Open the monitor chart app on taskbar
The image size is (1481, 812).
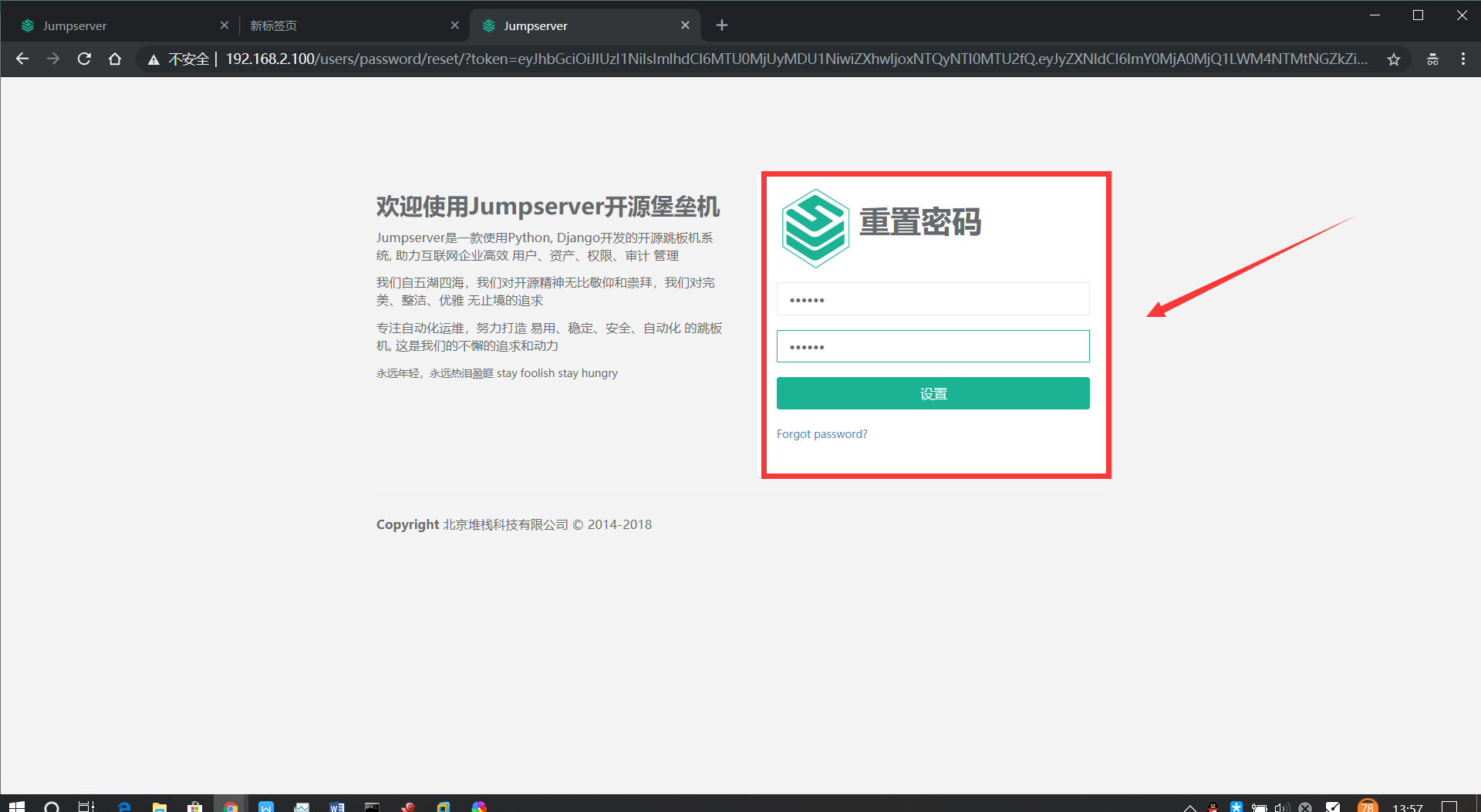[x=302, y=807]
